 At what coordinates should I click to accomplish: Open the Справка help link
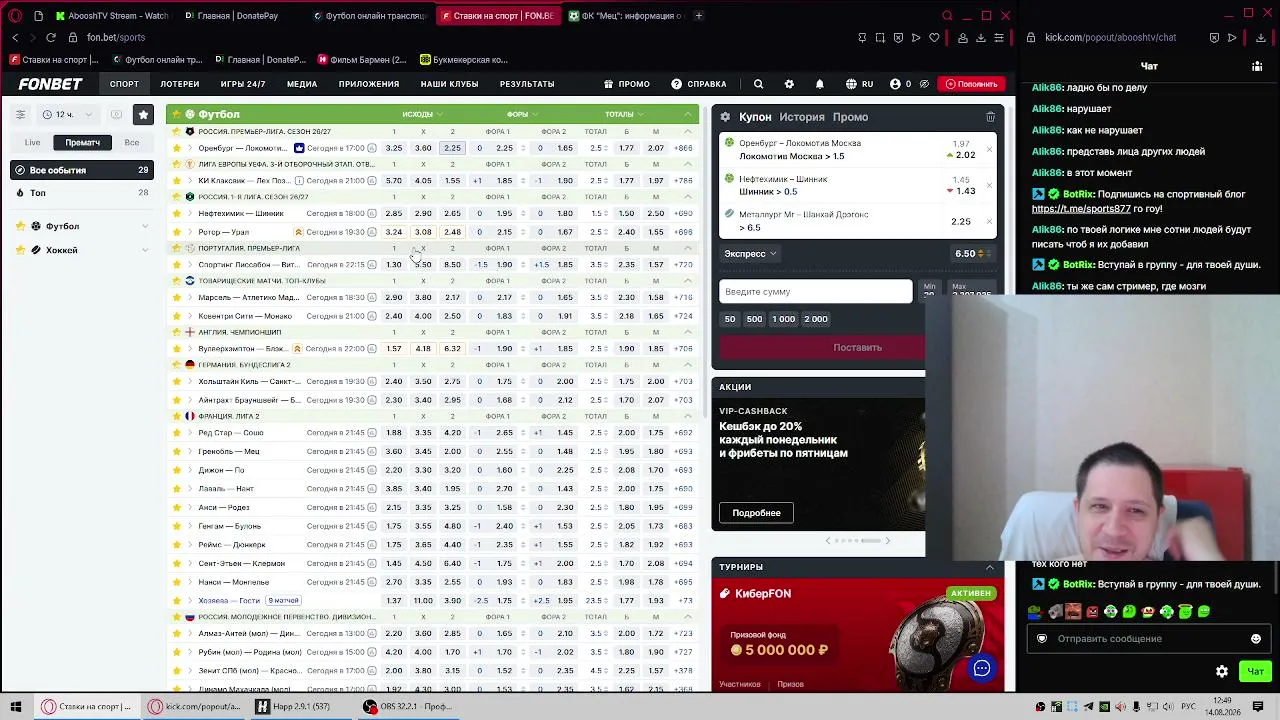699,84
